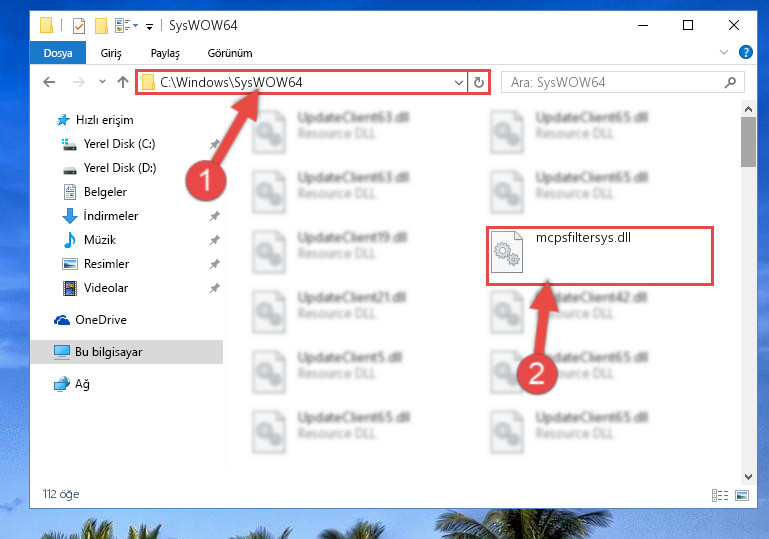Click the mcpsfiltersys.dll gear file icon
The height and width of the screenshot is (539, 769).
tap(507, 251)
